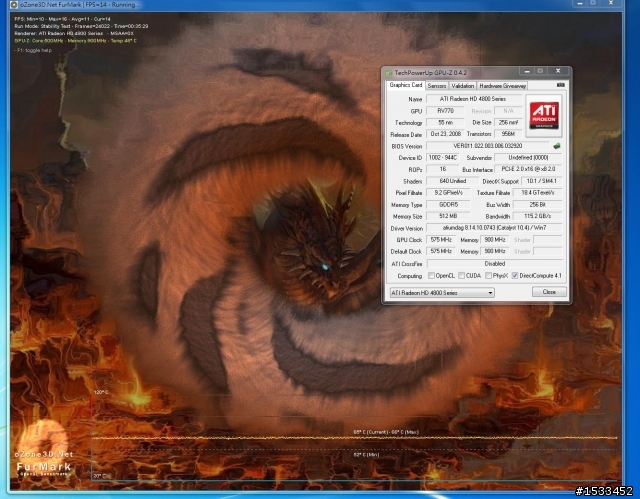
Task: Click the DirectX Support value 10.1 / SM4.1
Action: (x=542, y=181)
